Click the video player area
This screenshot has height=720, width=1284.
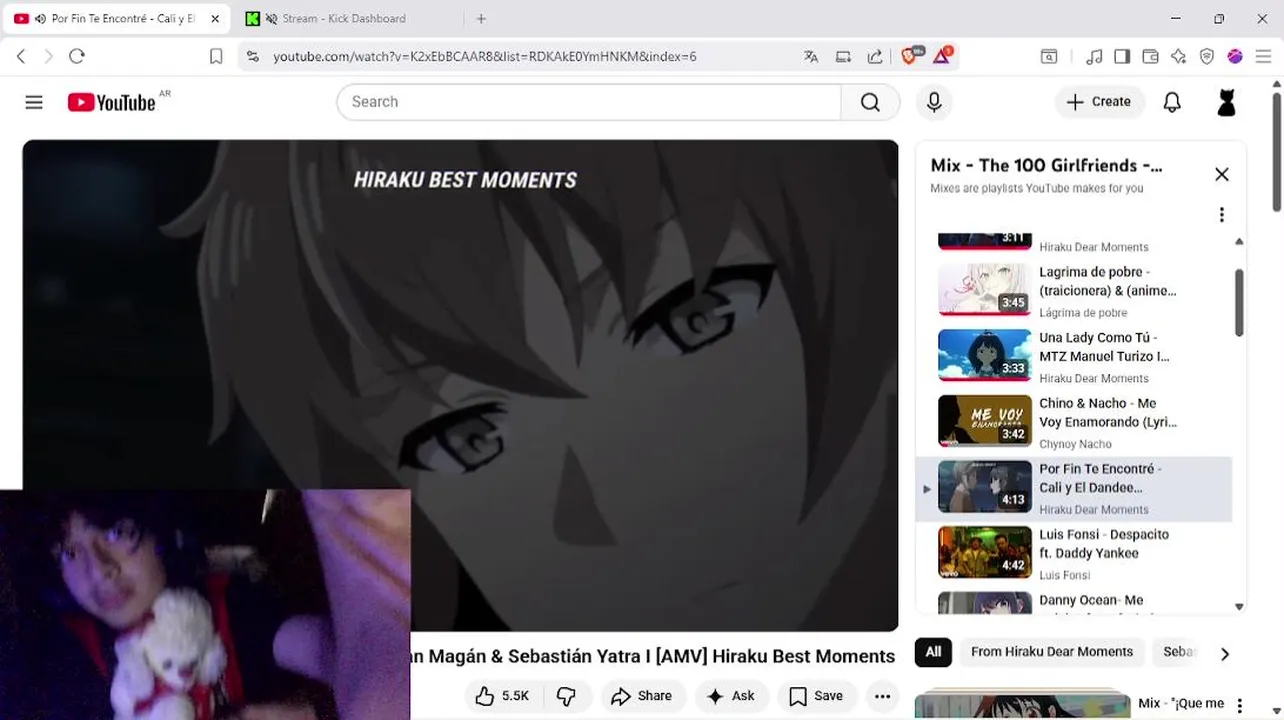click(x=460, y=385)
